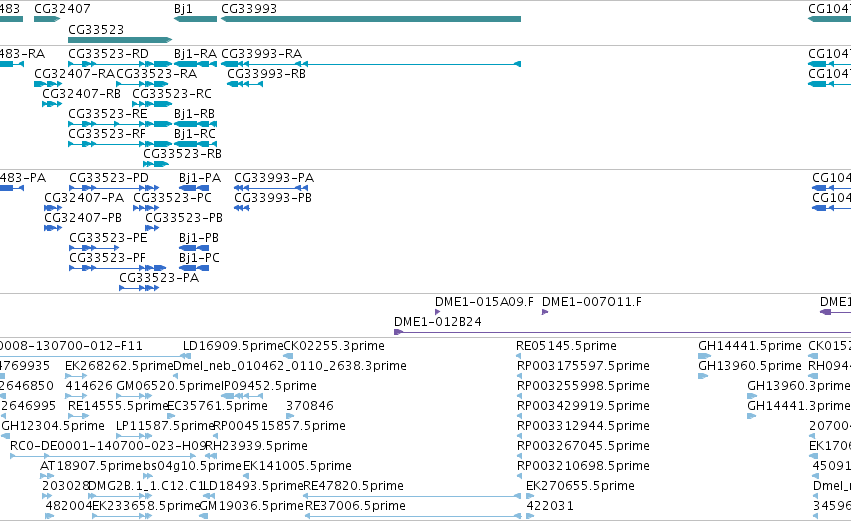Viewport: 851px width, 521px height.
Task: Click EST label RP003175597.5prime
Action: point(583,366)
